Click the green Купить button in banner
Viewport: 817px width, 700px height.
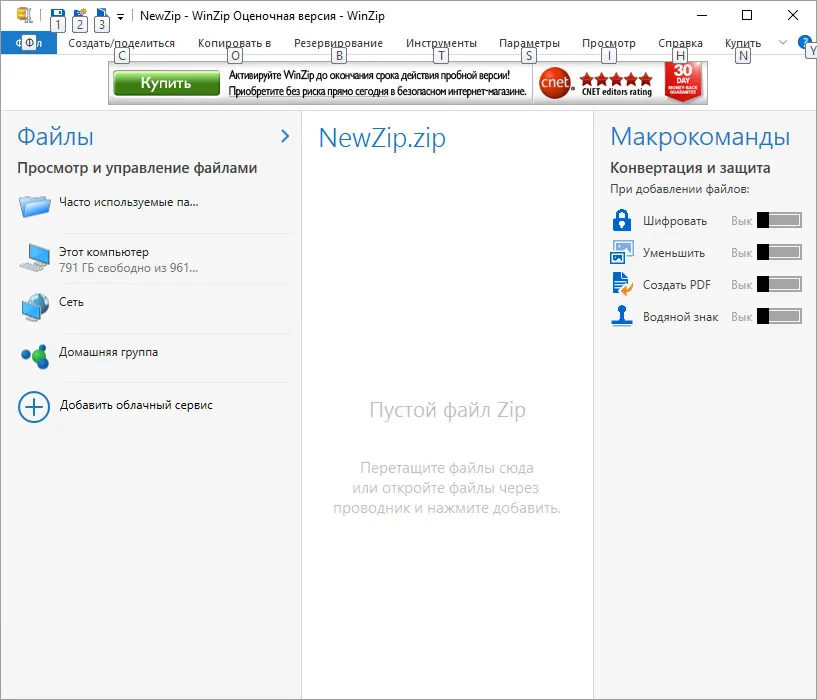tap(166, 83)
